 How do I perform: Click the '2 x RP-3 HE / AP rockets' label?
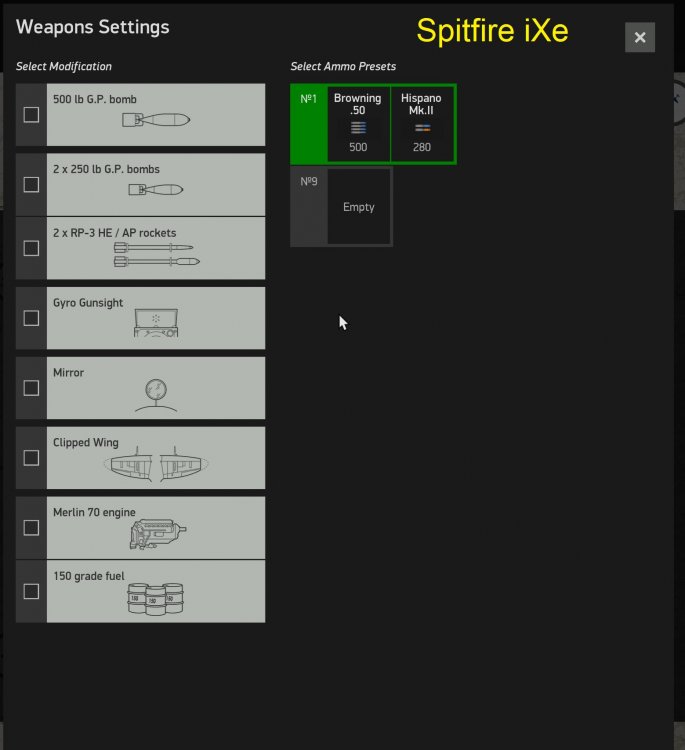(x=114, y=233)
